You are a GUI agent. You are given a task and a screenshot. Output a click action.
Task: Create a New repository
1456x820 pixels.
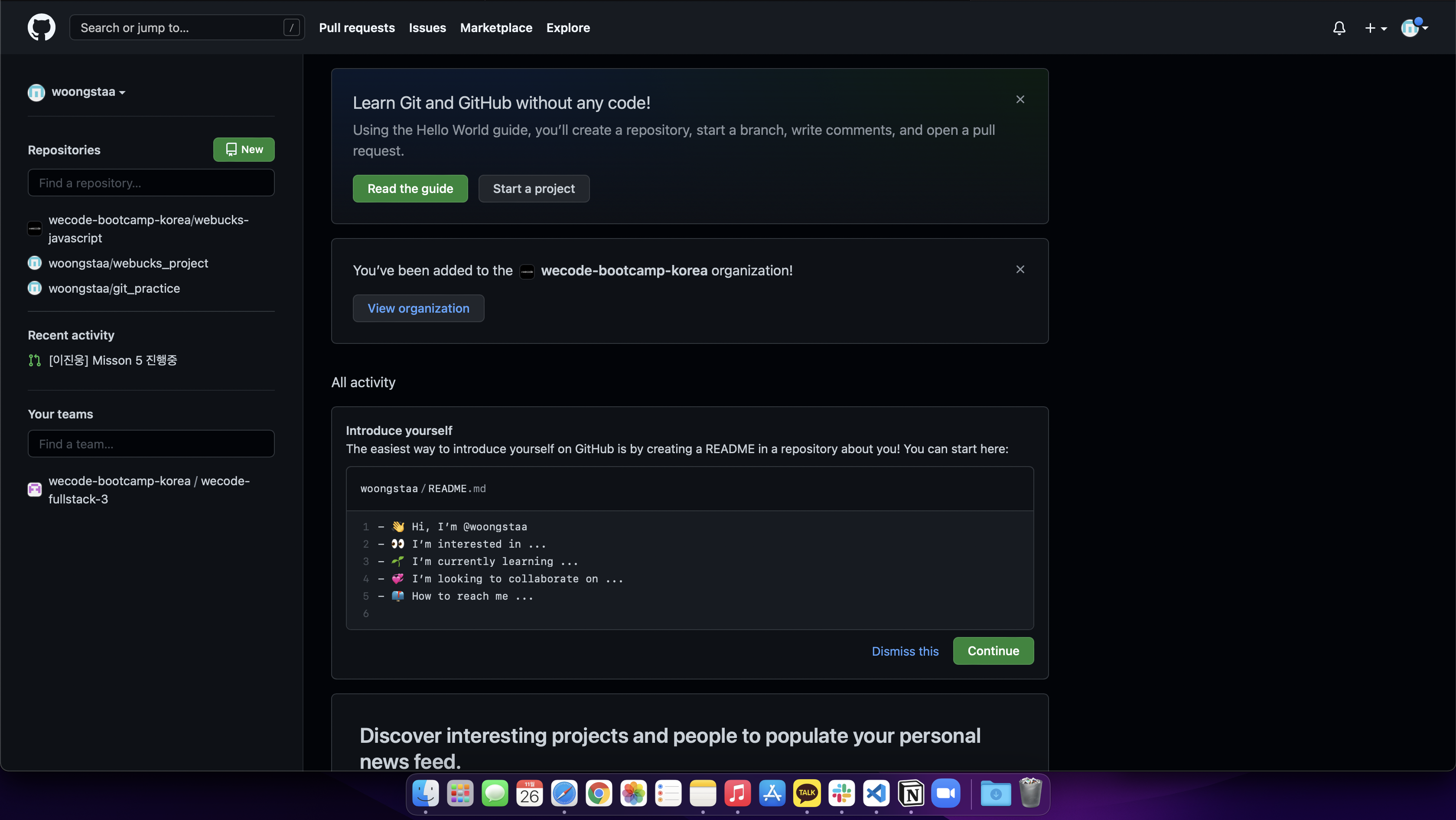pyautogui.click(x=244, y=149)
